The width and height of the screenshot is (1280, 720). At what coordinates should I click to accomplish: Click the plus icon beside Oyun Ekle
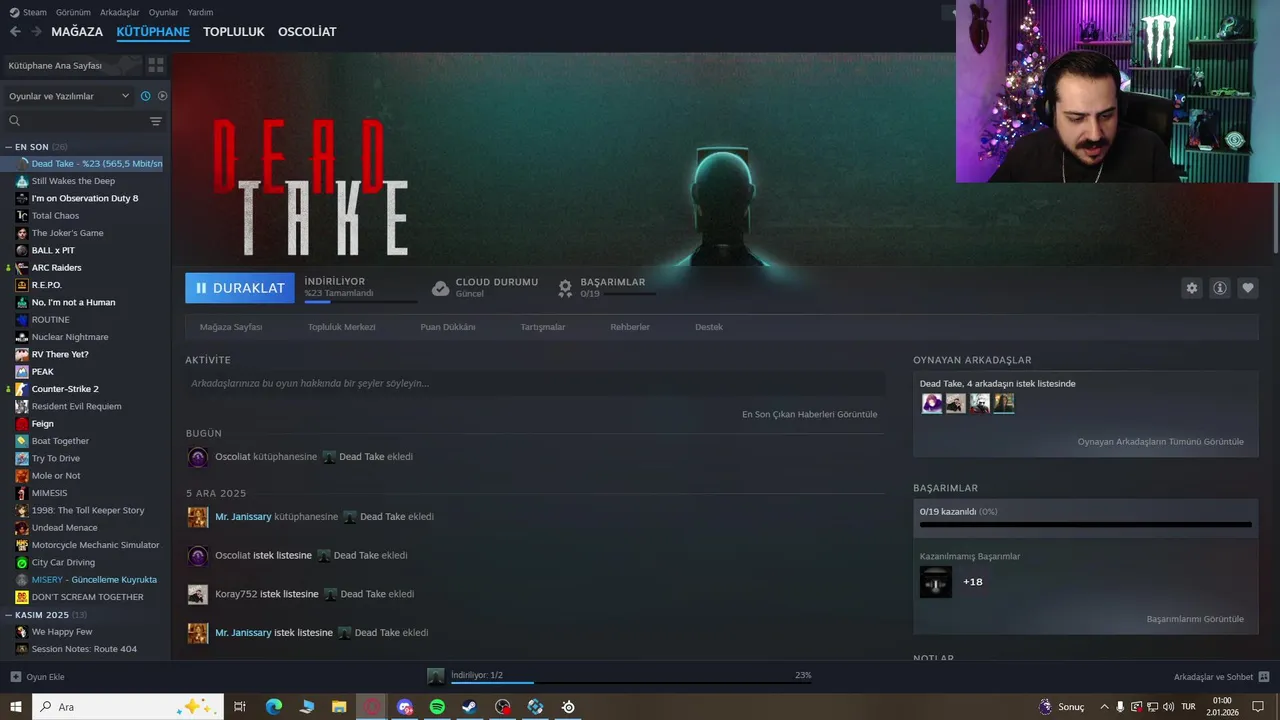(x=15, y=677)
